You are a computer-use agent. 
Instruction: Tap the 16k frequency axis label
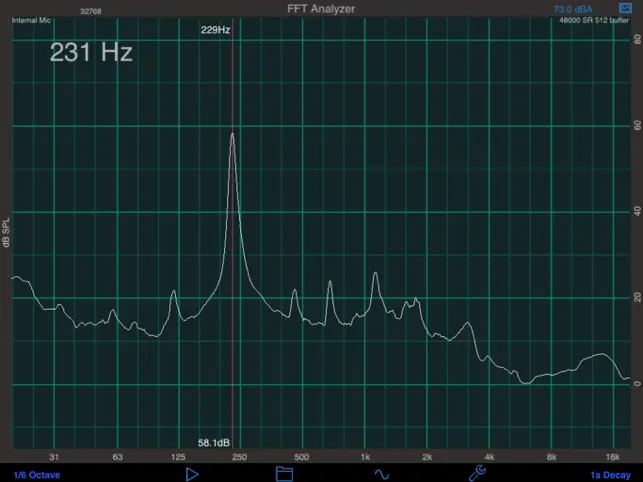[612, 457]
